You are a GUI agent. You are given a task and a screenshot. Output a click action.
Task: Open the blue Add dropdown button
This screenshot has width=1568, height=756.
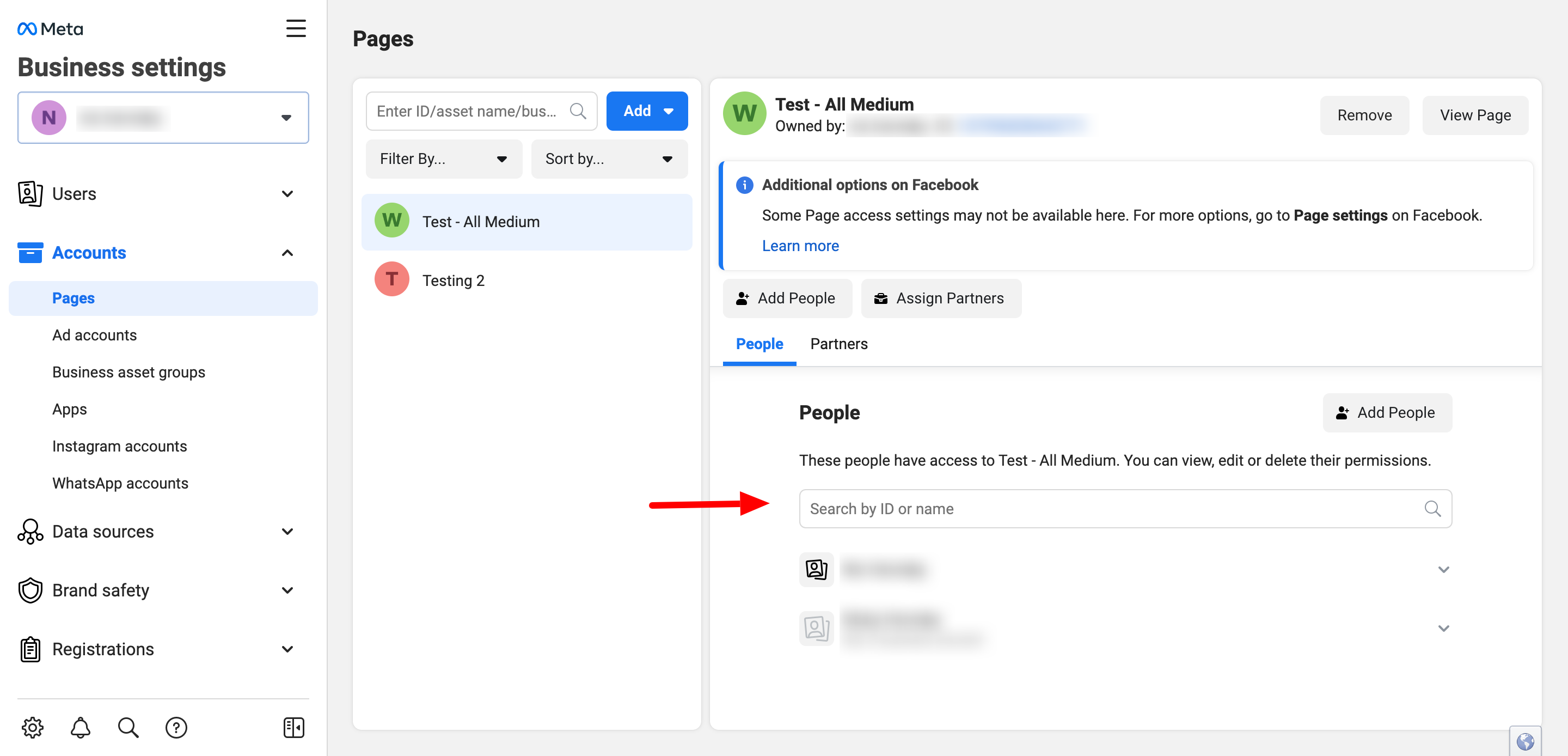pyautogui.click(x=646, y=111)
